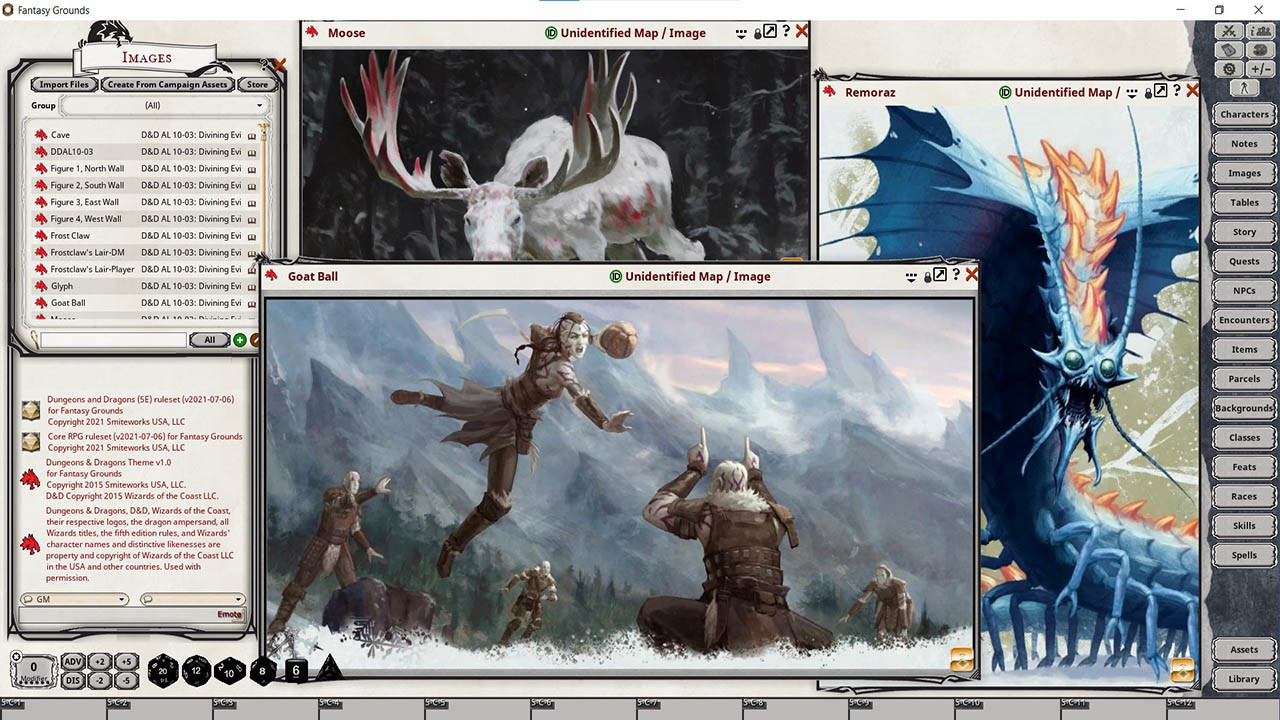Toggle the DIS disadvantage button
This screenshot has width=1280, height=720.
pos(73,680)
